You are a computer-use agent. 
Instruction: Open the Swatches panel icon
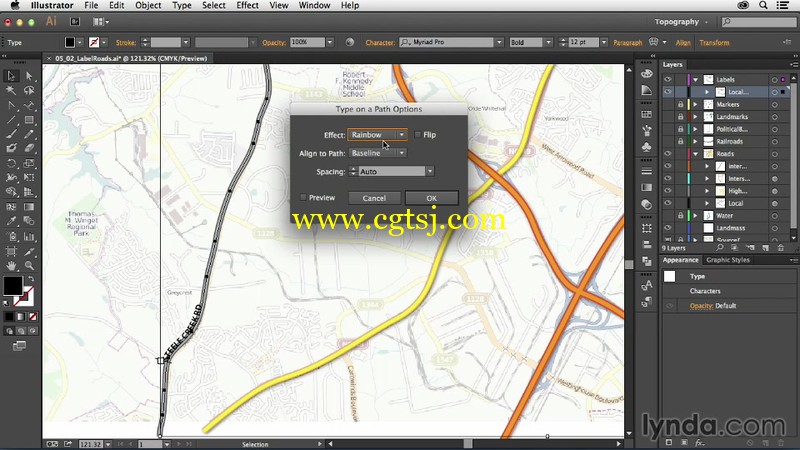pyautogui.click(x=646, y=114)
